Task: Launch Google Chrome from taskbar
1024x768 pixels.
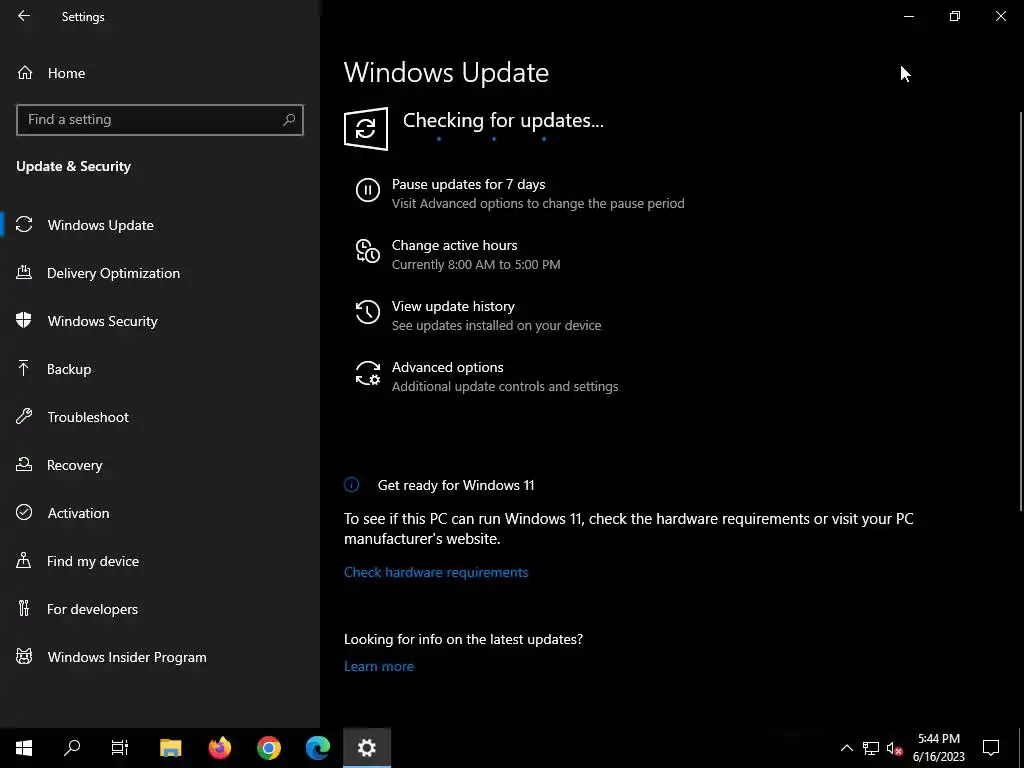Action: 268,748
